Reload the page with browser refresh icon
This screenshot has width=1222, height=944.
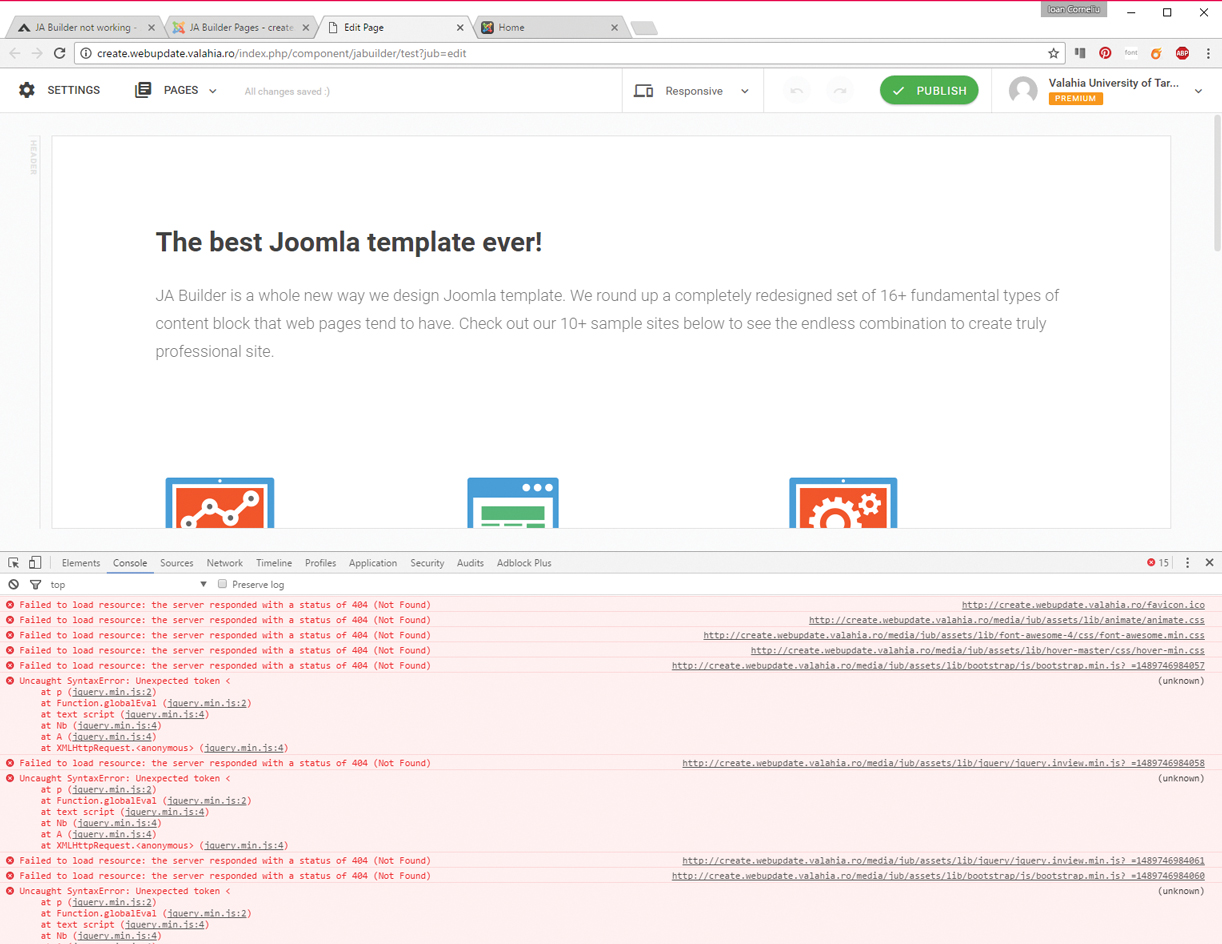coord(60,53)
